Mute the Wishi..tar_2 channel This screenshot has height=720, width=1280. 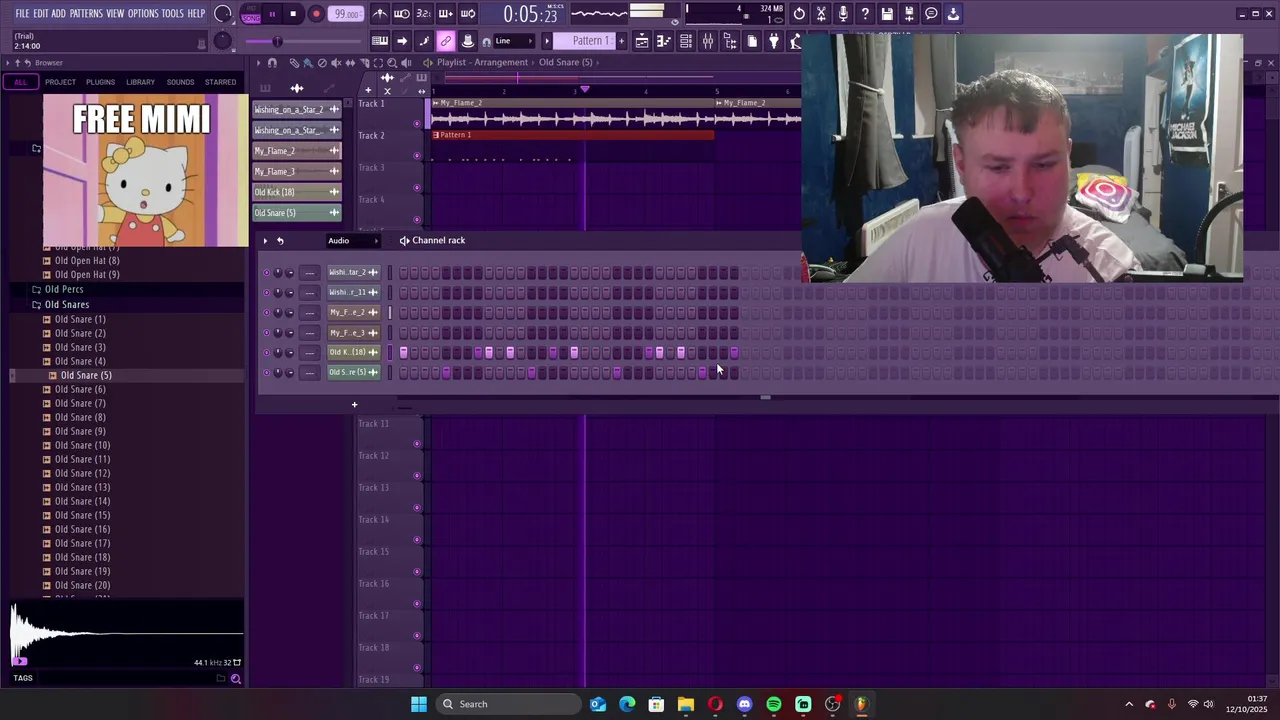coord(267,272)
